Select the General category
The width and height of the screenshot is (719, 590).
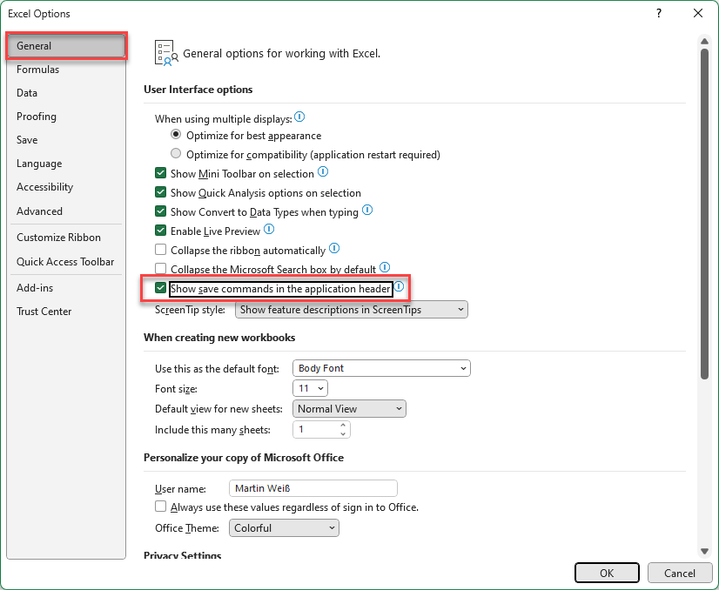tap(66, 46)
